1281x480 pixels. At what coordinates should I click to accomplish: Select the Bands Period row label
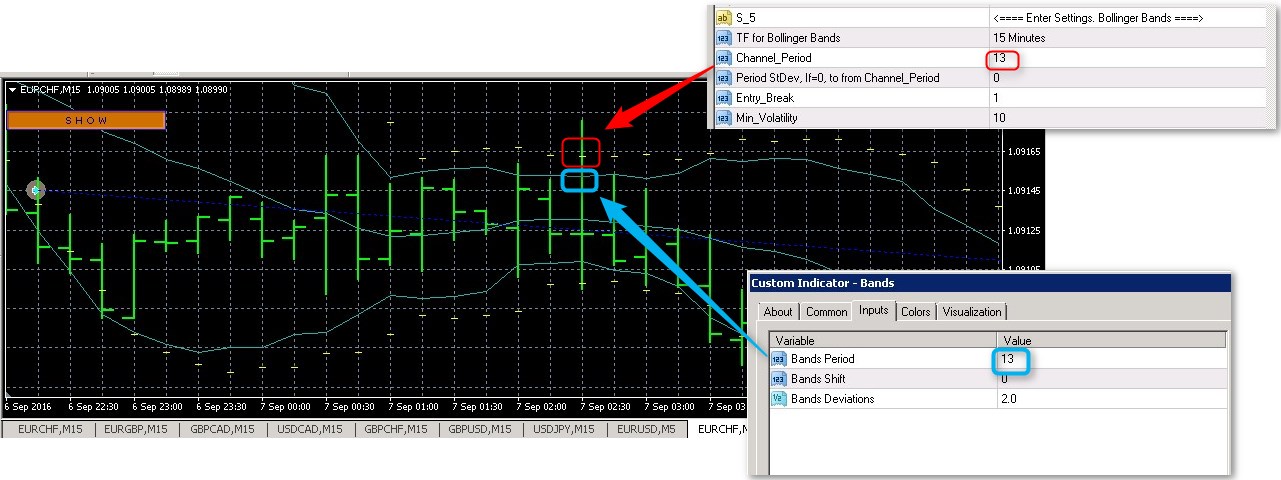[822, 359]
